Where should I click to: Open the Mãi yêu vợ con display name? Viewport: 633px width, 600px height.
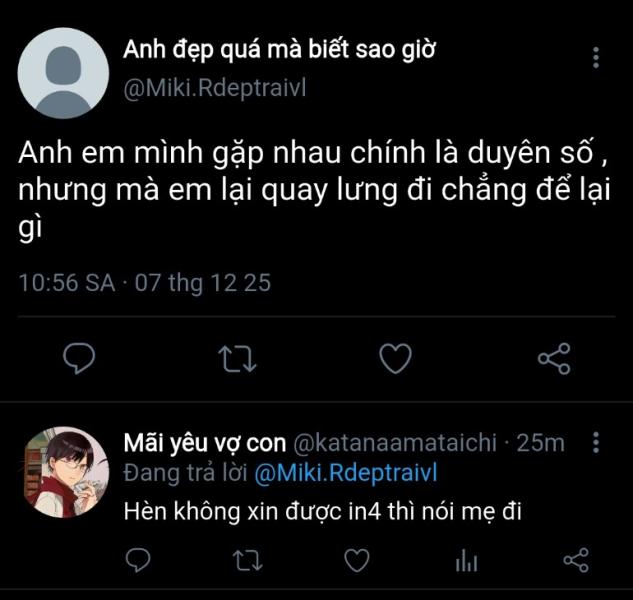(204, 443)
